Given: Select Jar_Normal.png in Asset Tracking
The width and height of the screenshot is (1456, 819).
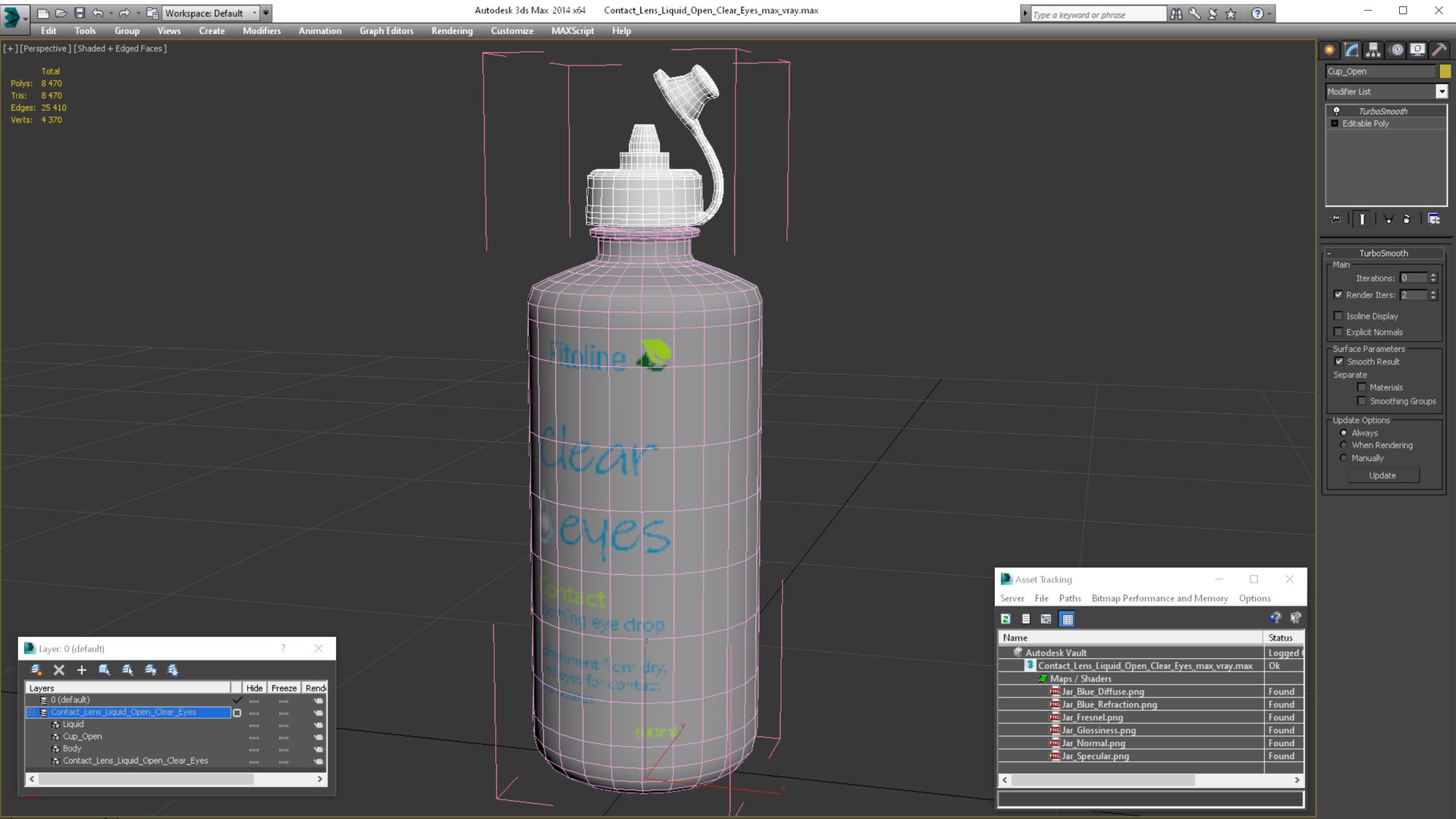Looking at the screenshot, I should [x=1093, y=743].
